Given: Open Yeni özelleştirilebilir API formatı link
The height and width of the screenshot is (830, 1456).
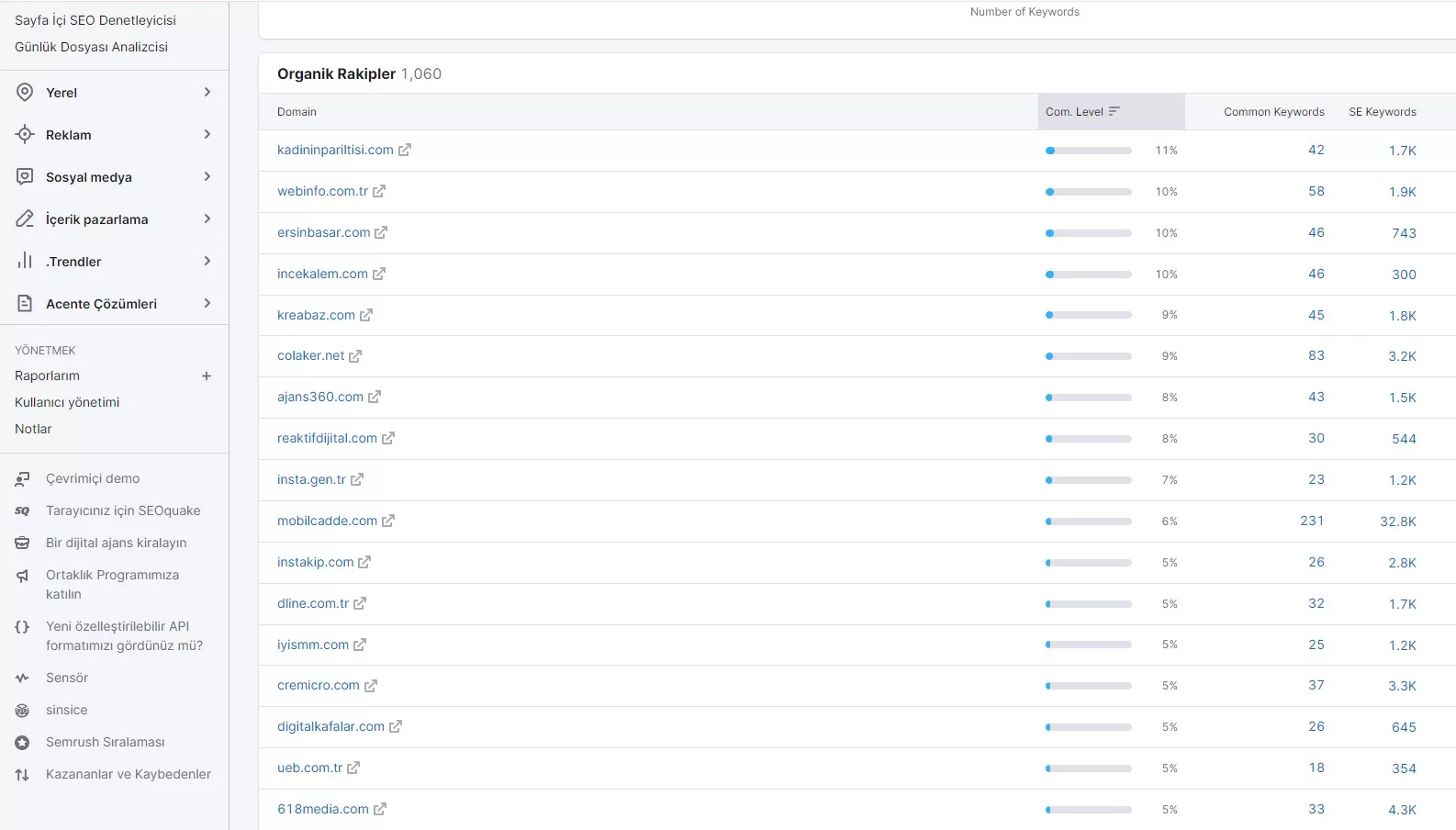Looking at the screenshot, I should 124,635.
